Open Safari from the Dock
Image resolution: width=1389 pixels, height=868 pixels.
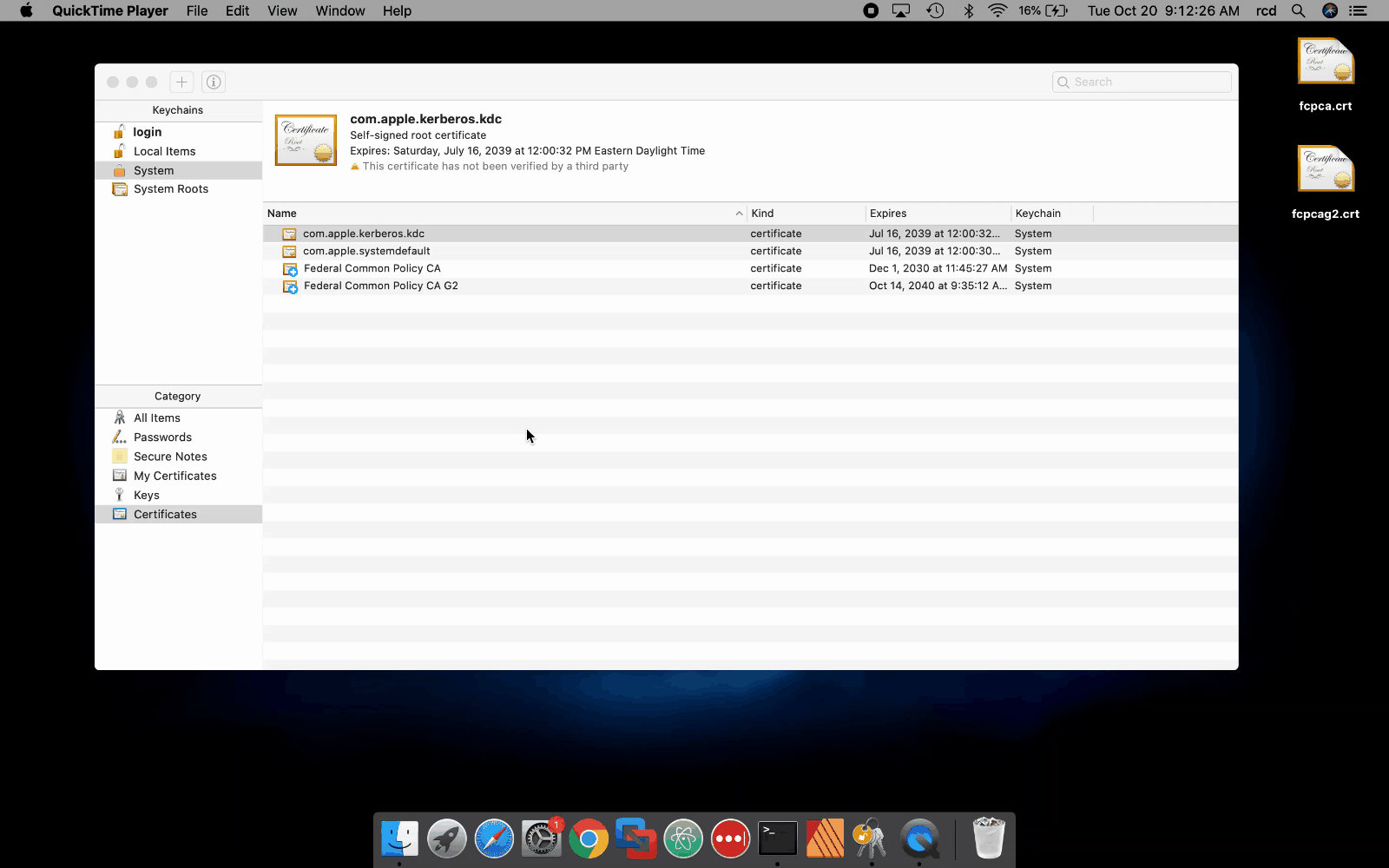coord(494,838)
